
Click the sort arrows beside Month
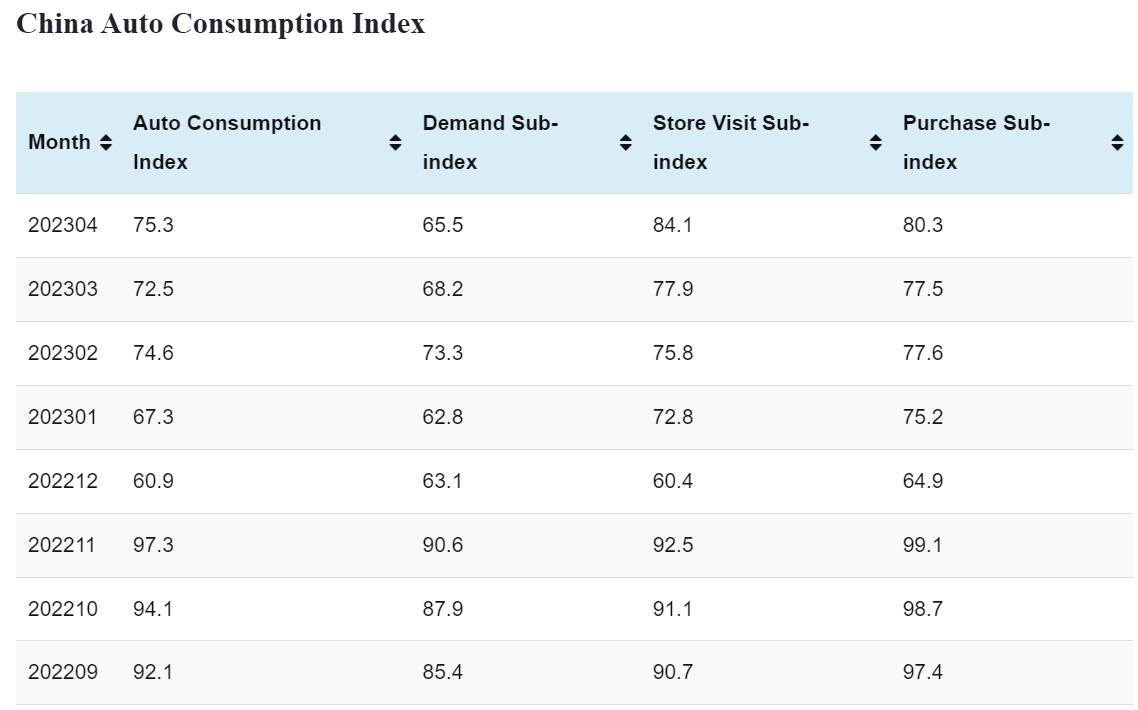point(106,143)
